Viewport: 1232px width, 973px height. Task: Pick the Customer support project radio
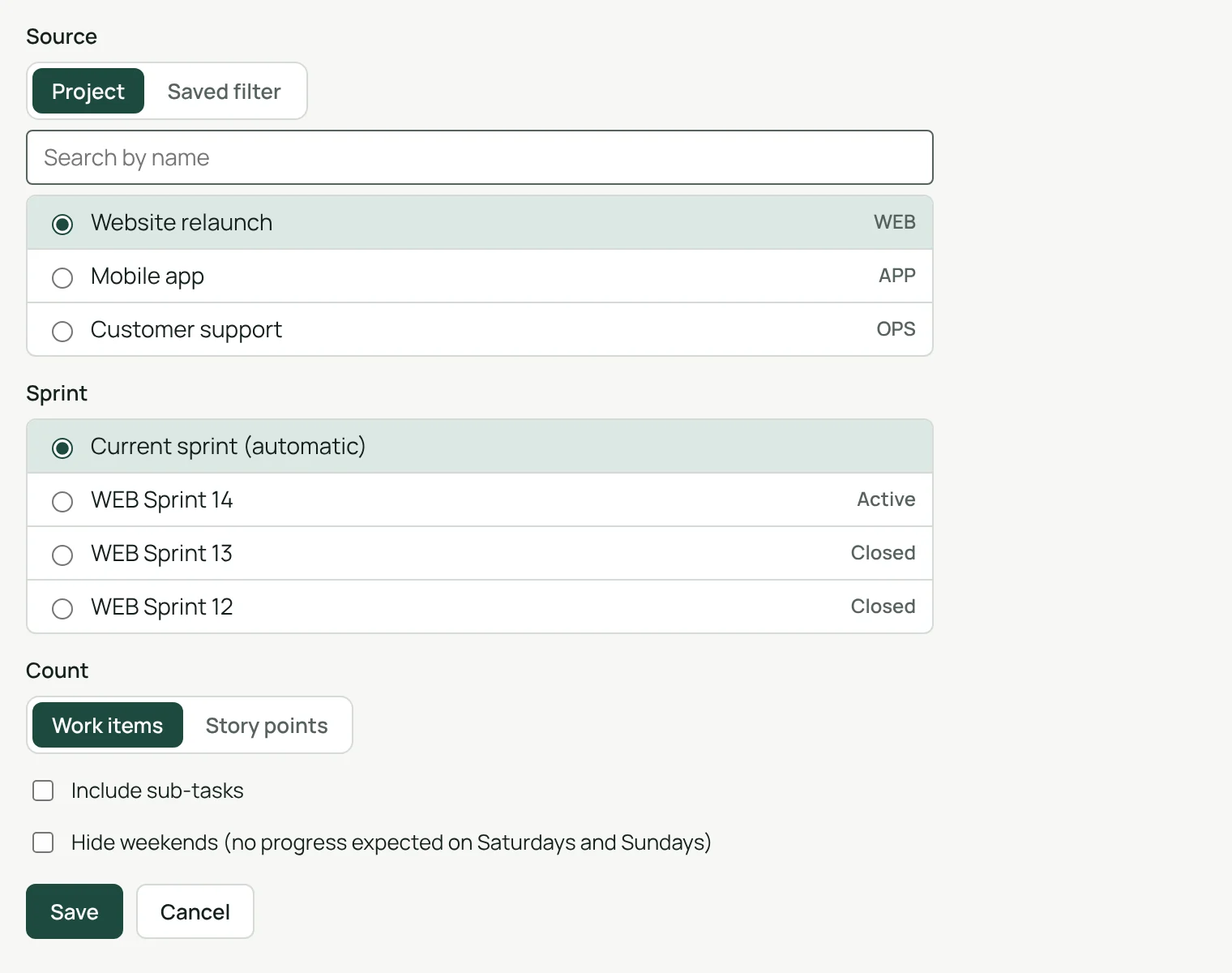click(62, 331)
